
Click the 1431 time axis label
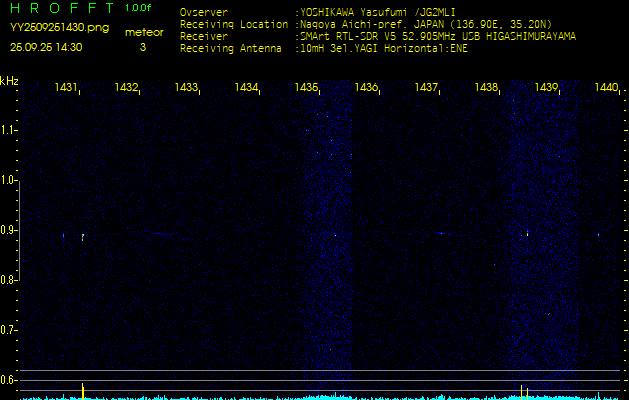point(66,87)
